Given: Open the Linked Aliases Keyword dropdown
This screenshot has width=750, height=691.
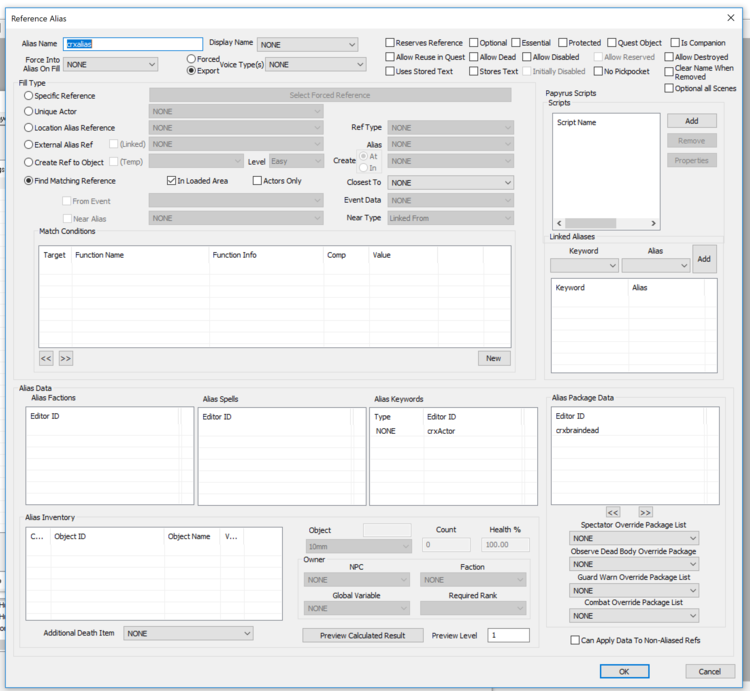Looking at the screenshot, I should click(x=584, y=265).
